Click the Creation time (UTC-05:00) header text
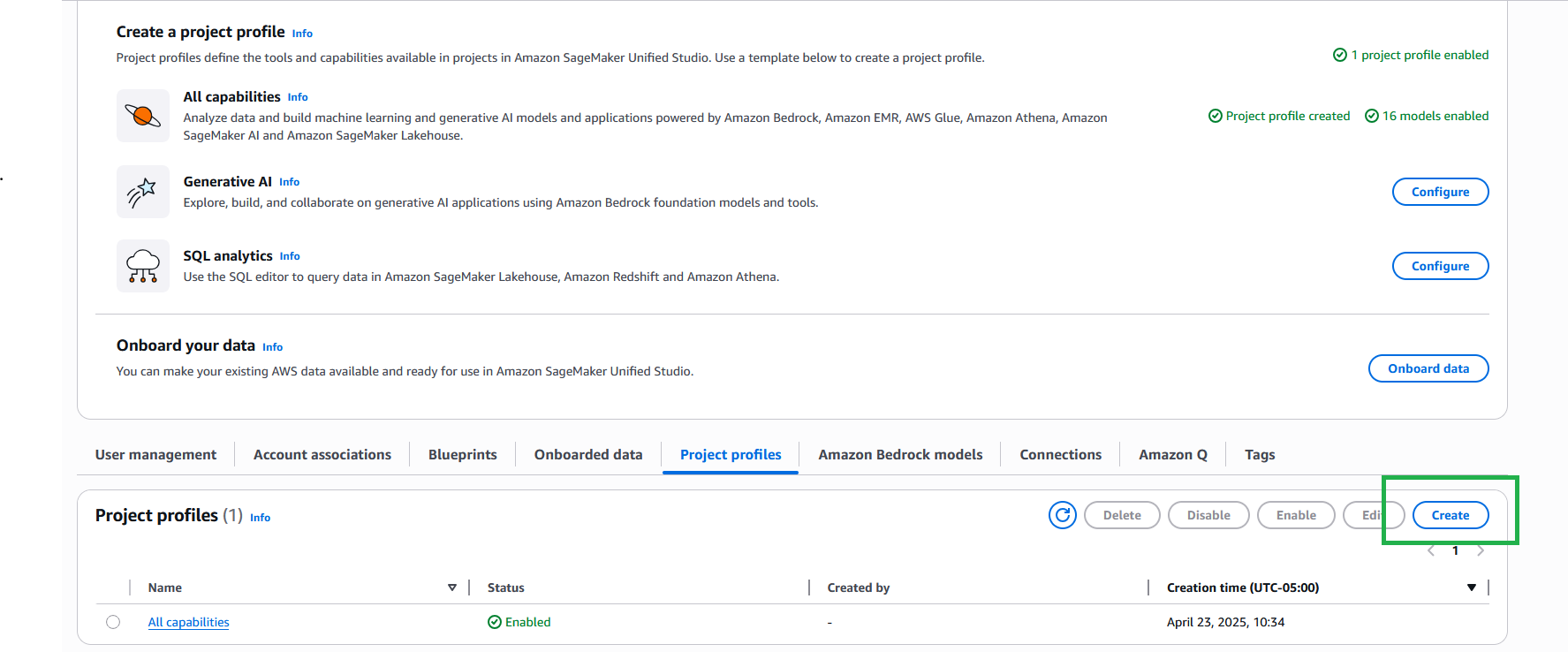 (x=1243, y=588)
